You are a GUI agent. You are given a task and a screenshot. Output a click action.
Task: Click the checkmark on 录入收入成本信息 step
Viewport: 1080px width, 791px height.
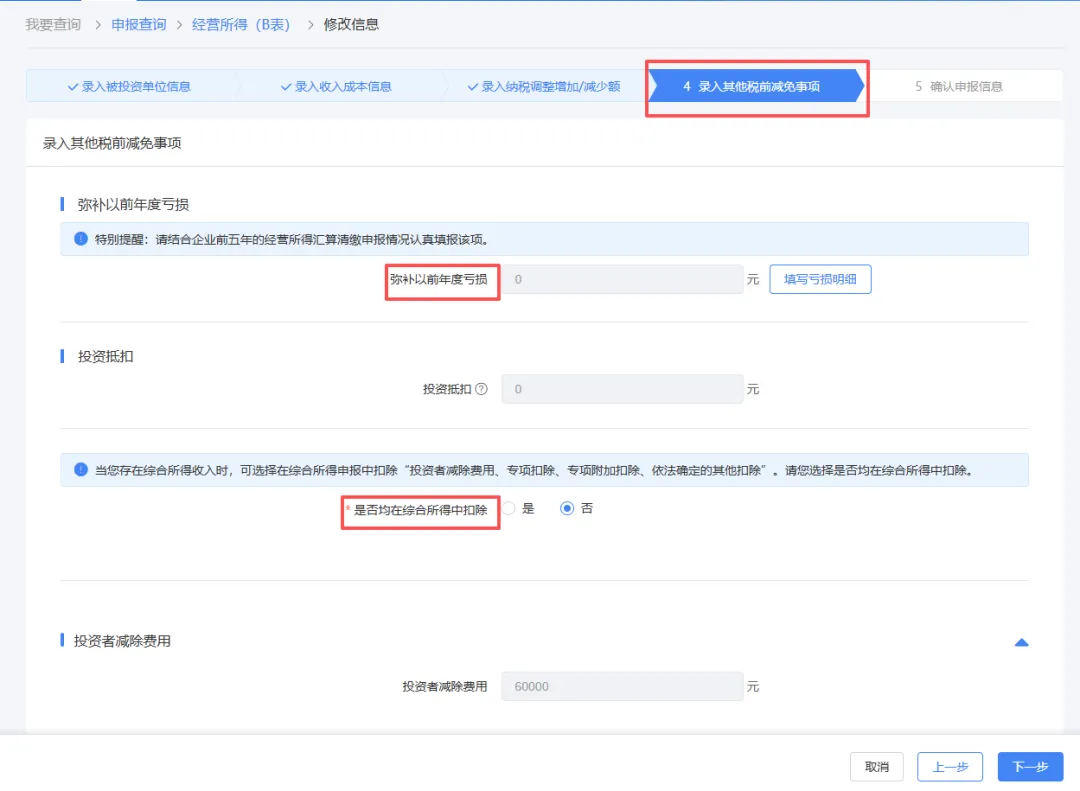(285, 87)
